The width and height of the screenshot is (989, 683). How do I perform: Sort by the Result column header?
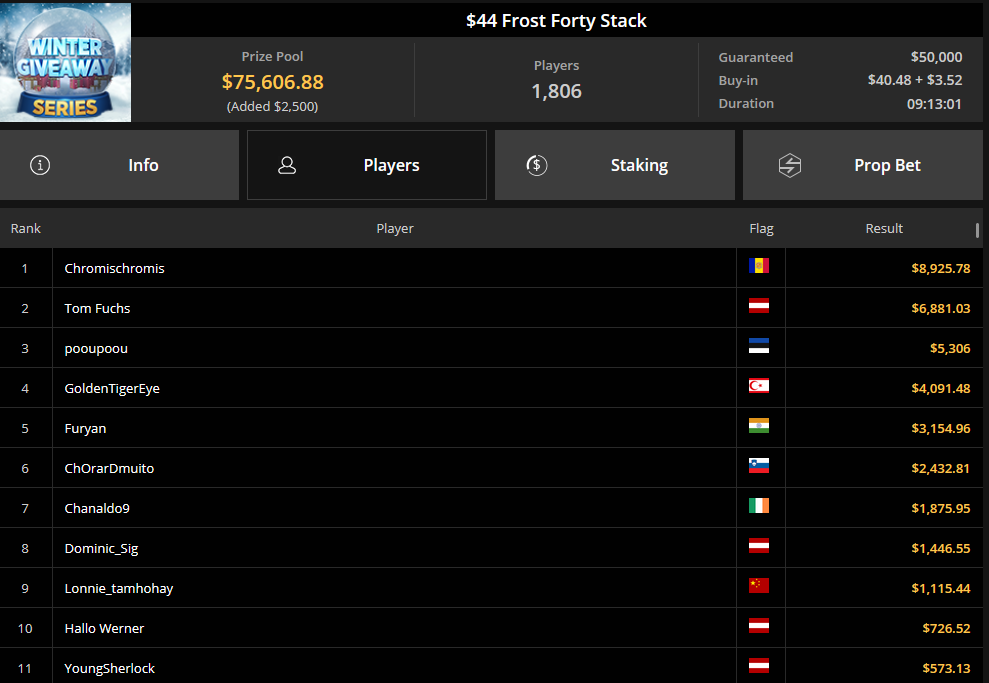coord(884,228)
